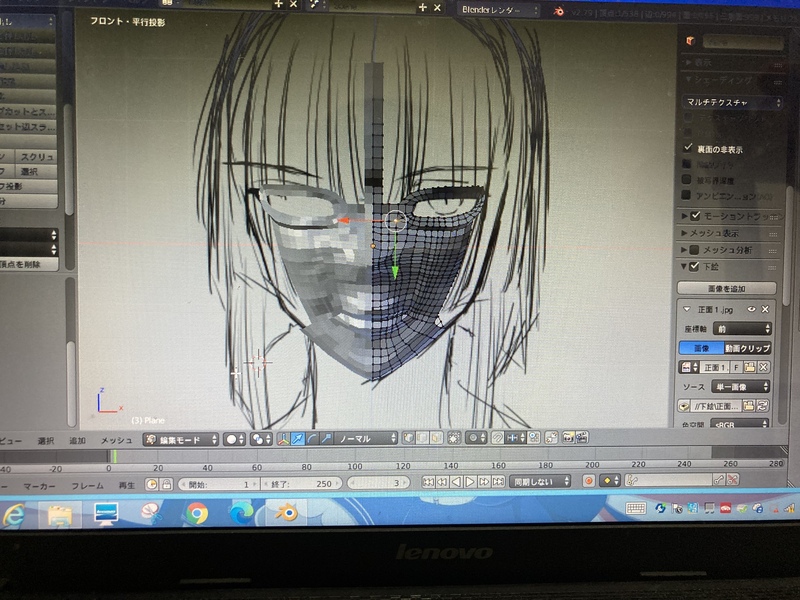Select the rotate manipulator arc icon
Image resolution: width=800 pixels, height=600 pixels.
pos(312,438)
